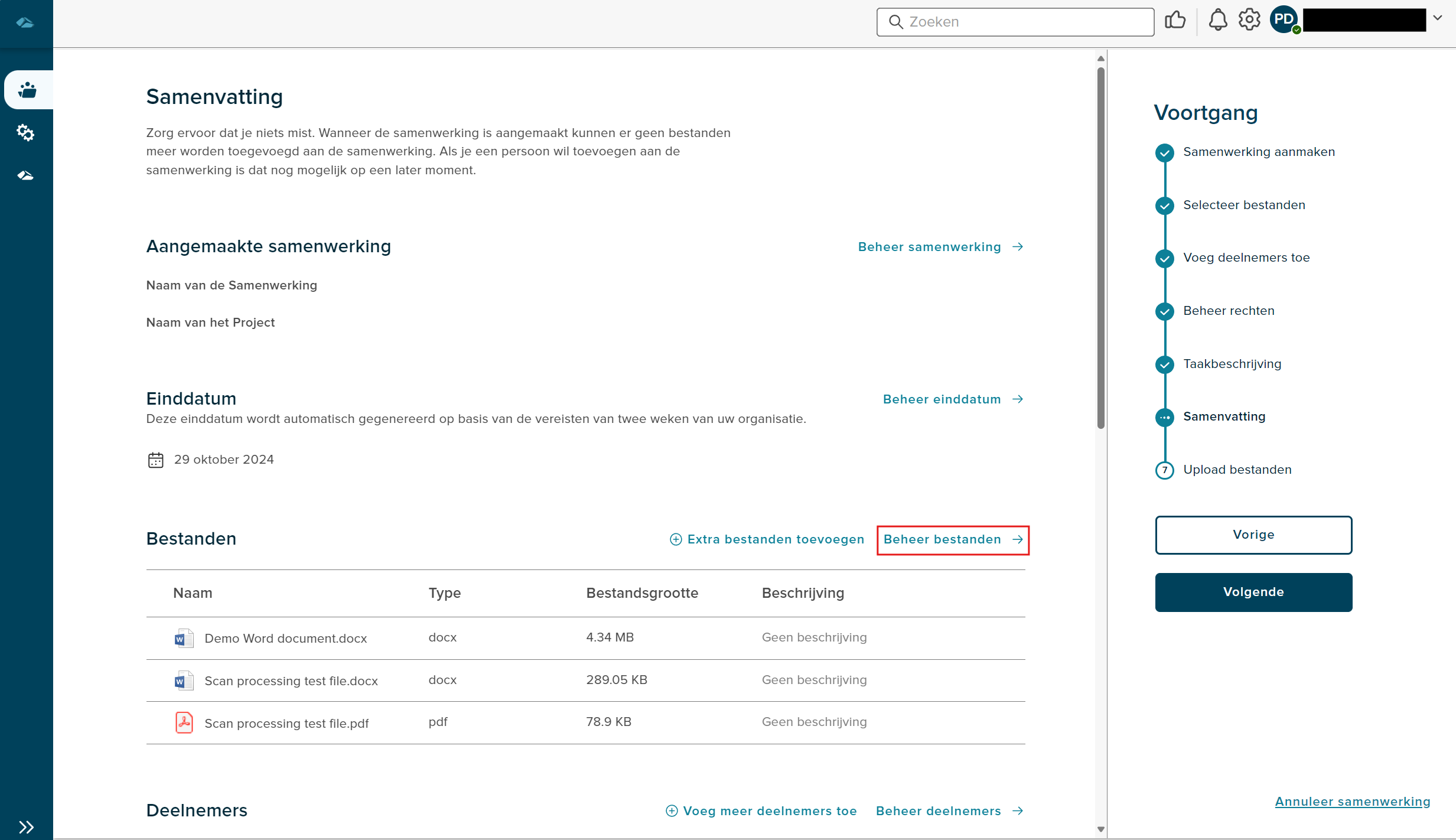Screen dimensions: 1456x840
Task: Go to step Samenwerking aanmaken
Action: 1259,152
